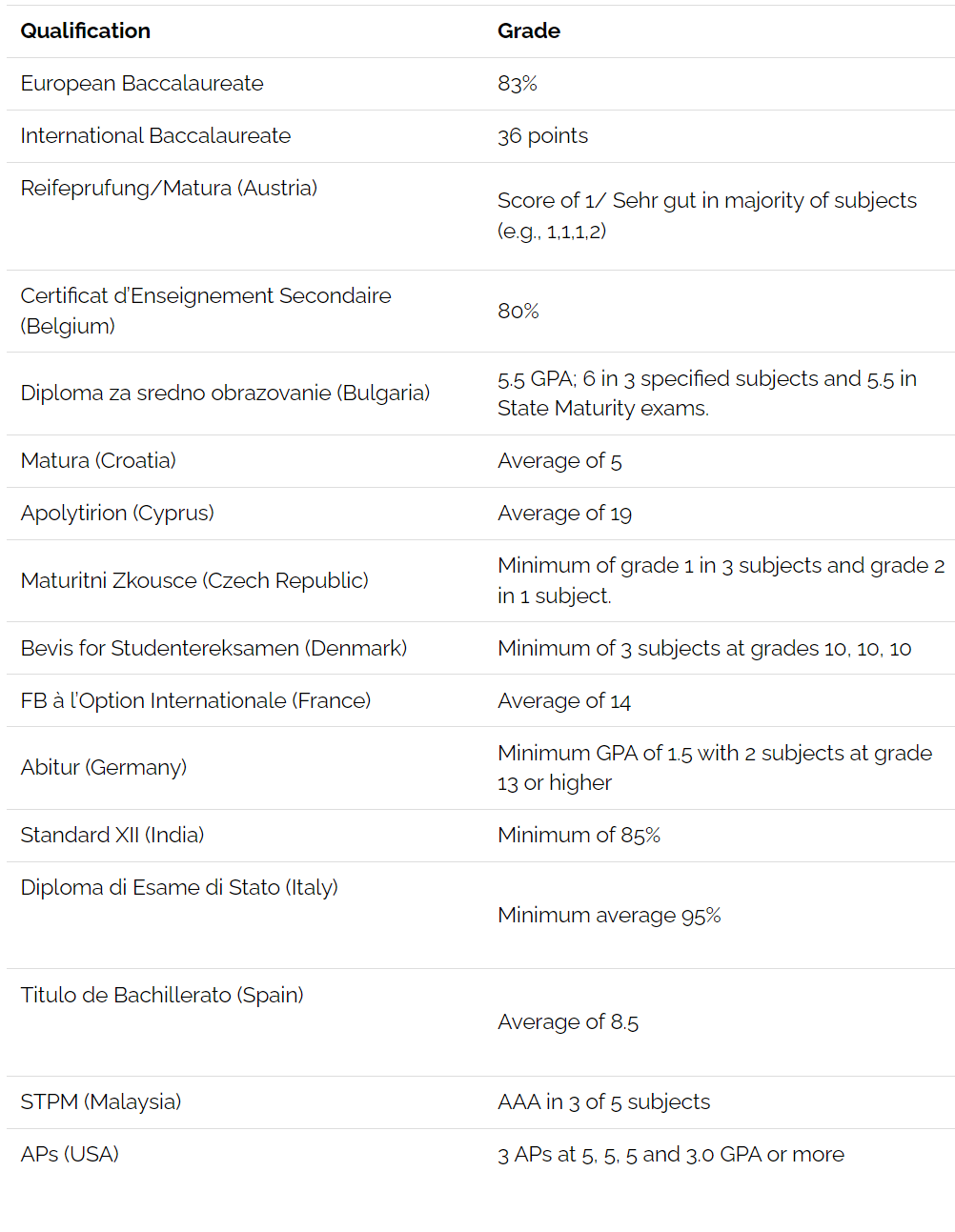Select the APs (USA) row label
Screen dimensions: 955x1232
click(x=70, y=1155)
